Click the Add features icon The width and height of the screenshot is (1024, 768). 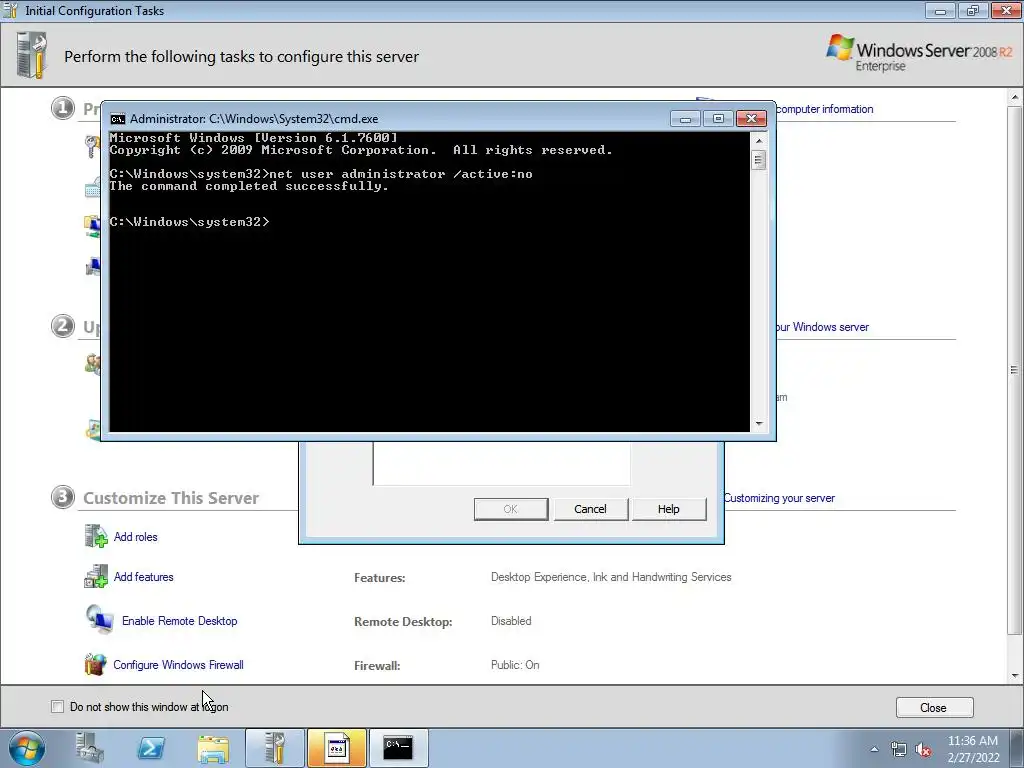tap(95, 576)
